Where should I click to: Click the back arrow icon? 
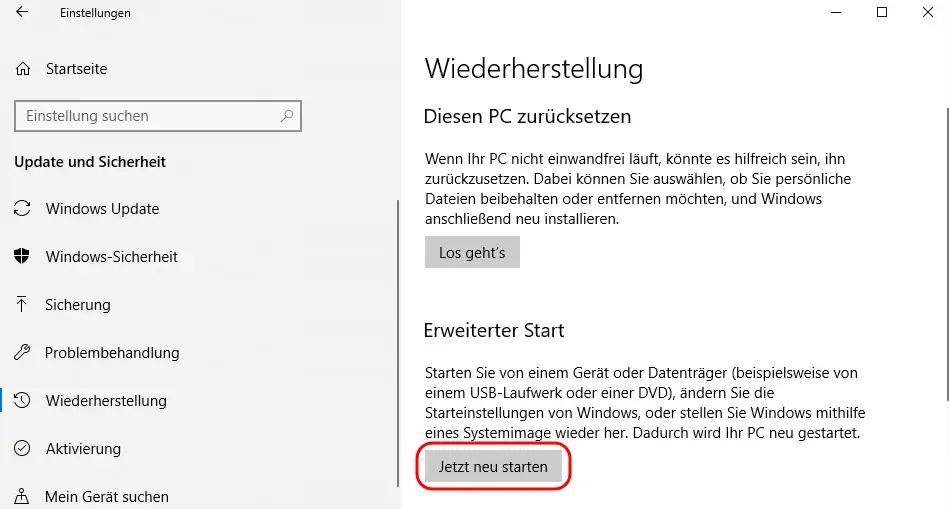click(22, 13)
